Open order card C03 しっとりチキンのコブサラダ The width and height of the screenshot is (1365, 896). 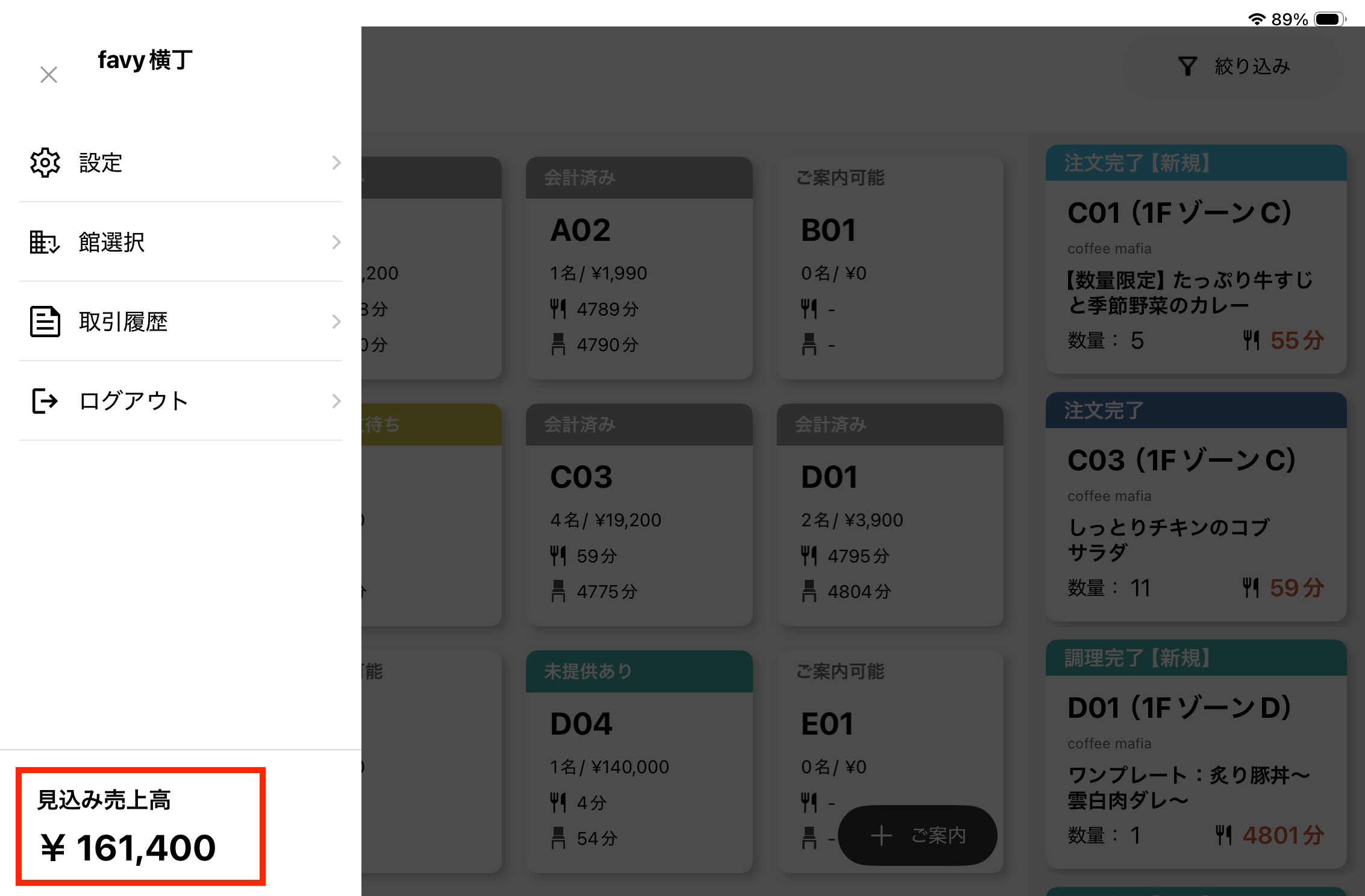[1196, 507]
